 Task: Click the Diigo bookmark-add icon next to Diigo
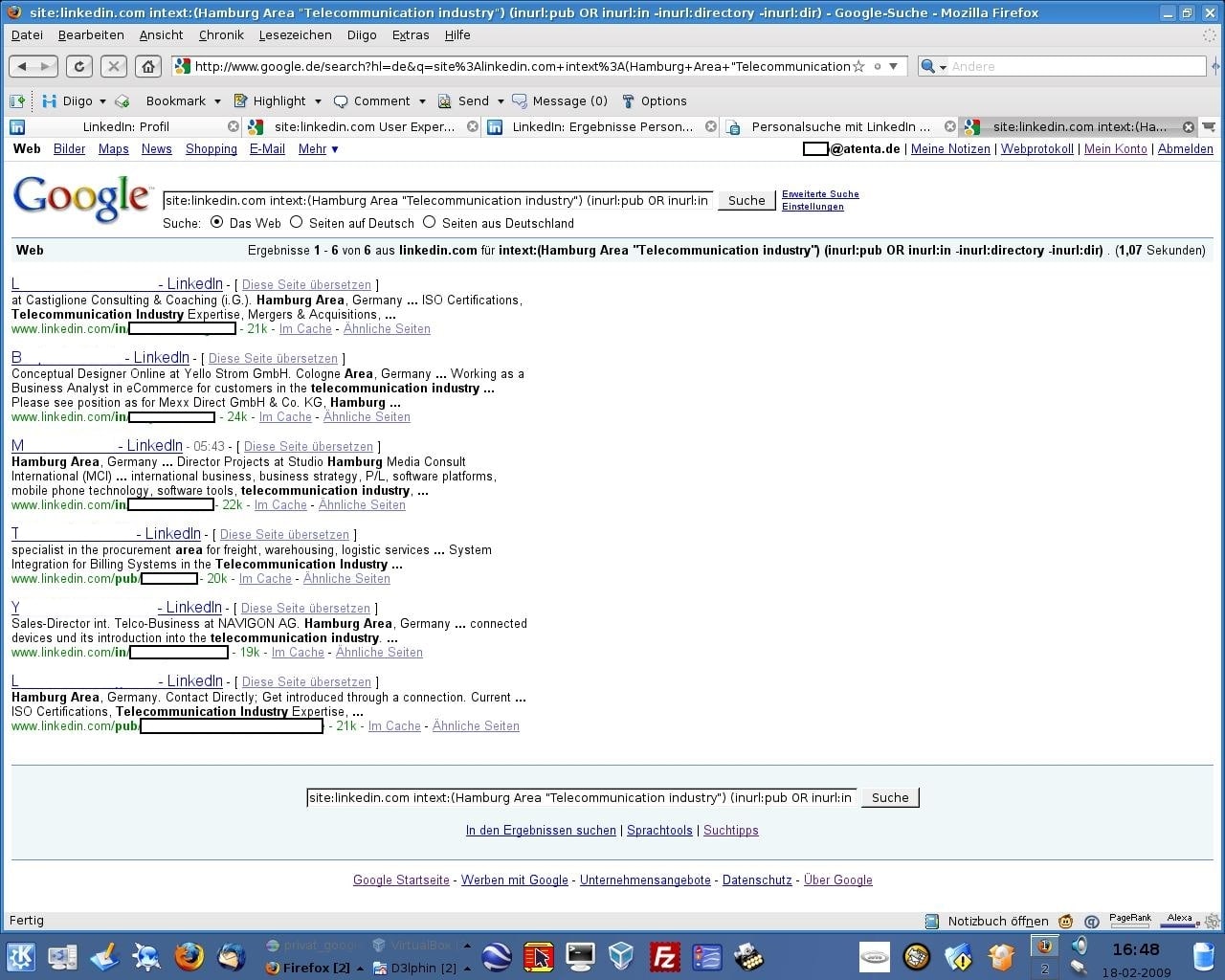tap(122, 100)
